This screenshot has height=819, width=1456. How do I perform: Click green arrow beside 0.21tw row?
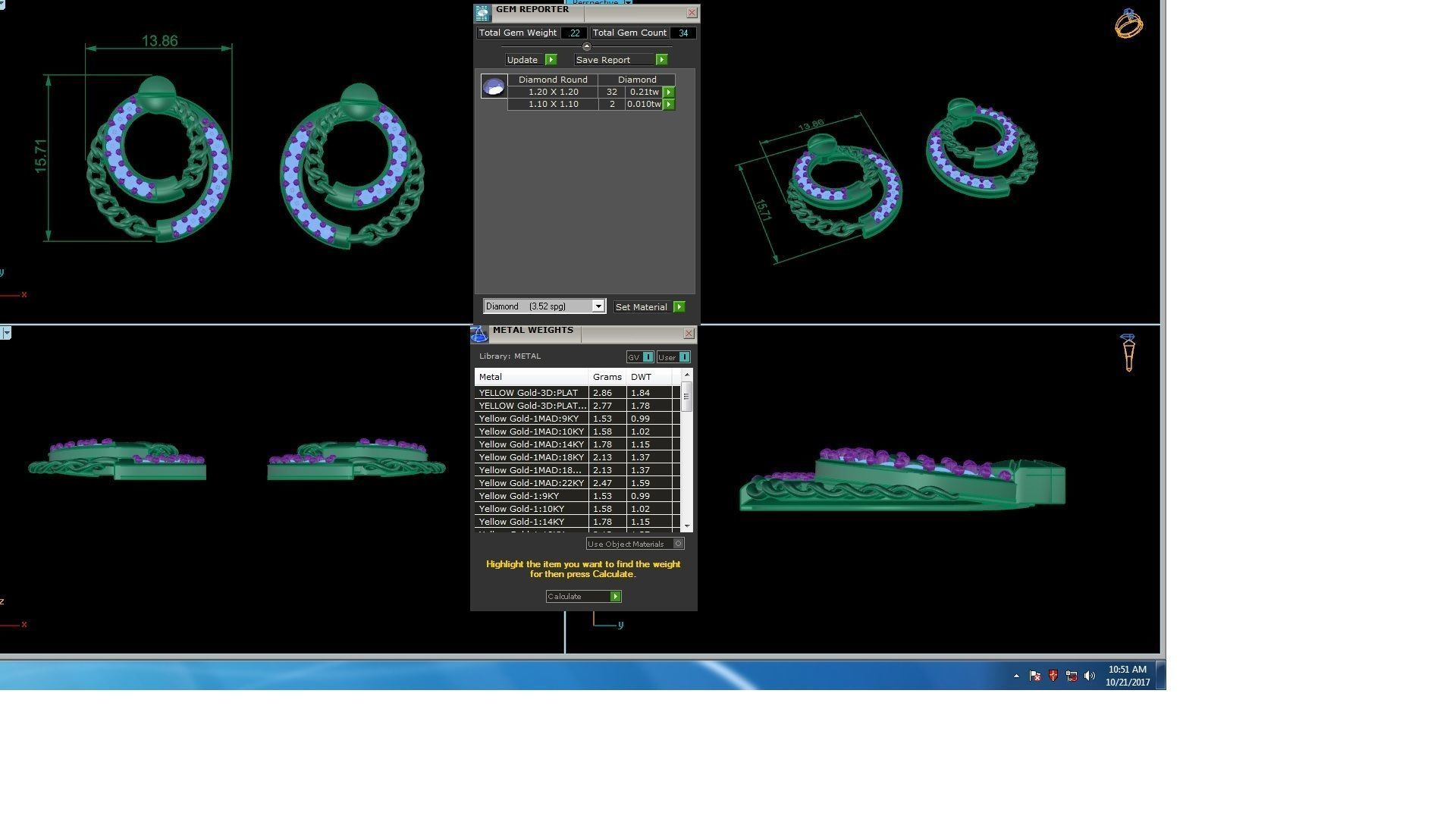(x=669, y=92)
